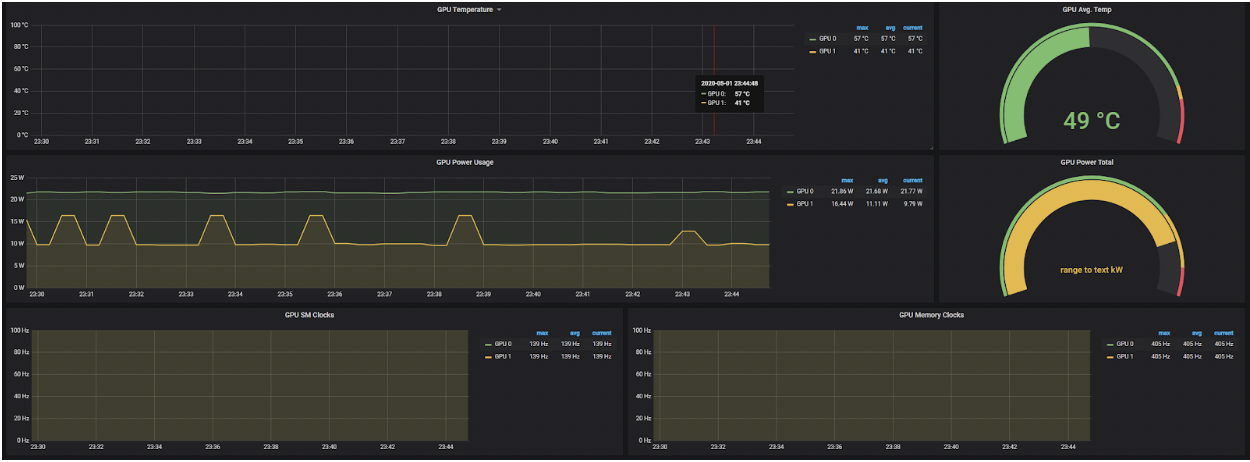Viewport: 1250px width, 462px height.
Task: Toggle GPU 1 series in GPU SM Clocks legend
Action: [x=502, y=356]
